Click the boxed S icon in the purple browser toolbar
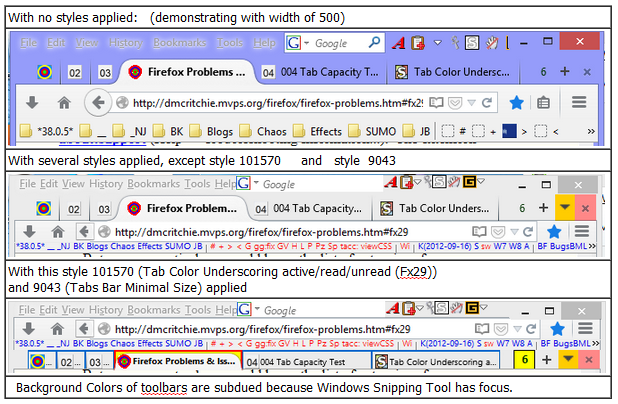Screen dimensions: 618x404 click(472, 43)
